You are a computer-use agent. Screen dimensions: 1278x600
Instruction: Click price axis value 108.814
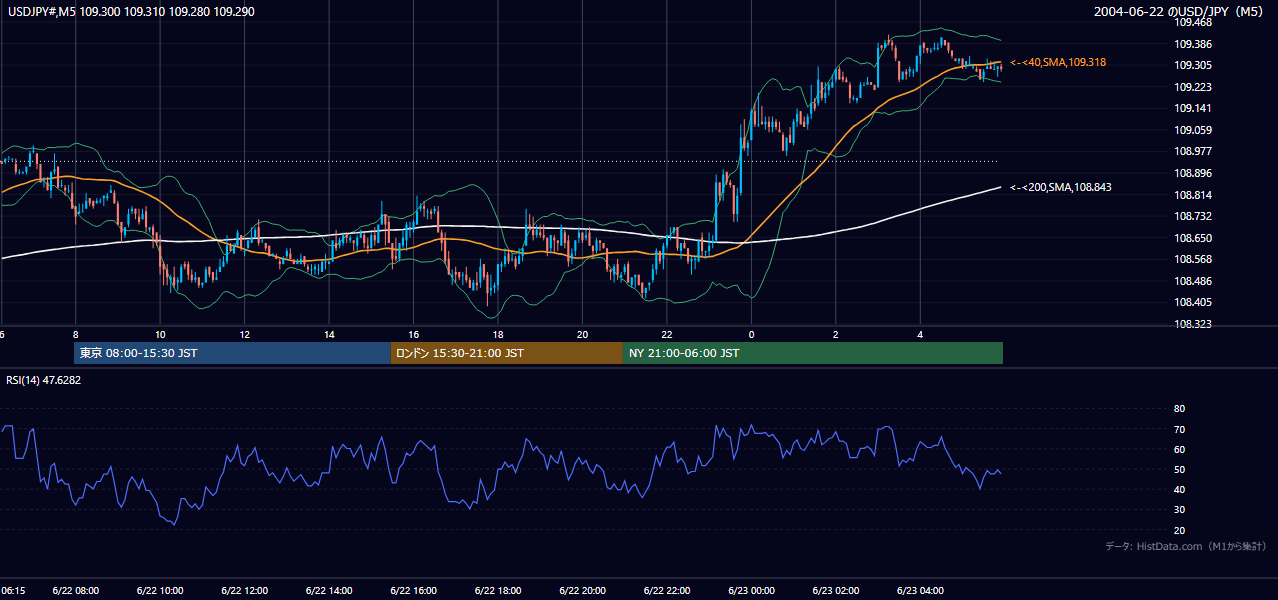click(x=1193, y=195)
